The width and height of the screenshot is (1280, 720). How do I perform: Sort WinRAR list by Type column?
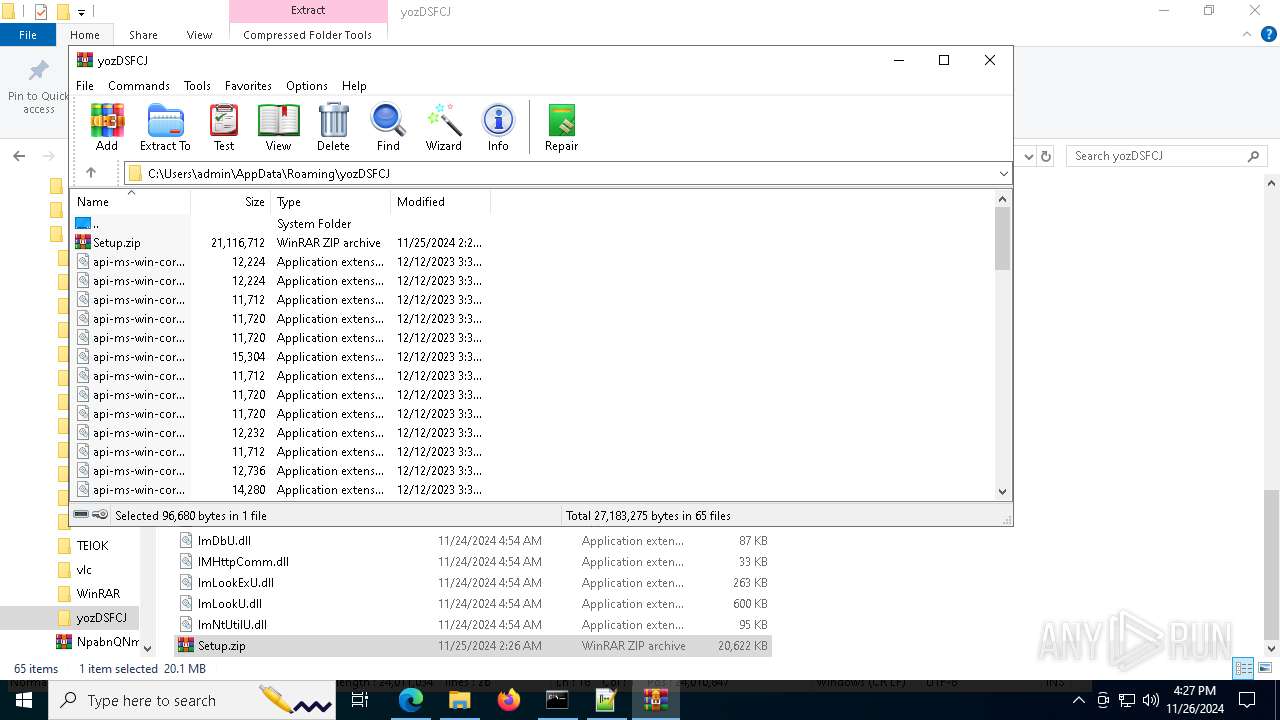pos(331,201)
